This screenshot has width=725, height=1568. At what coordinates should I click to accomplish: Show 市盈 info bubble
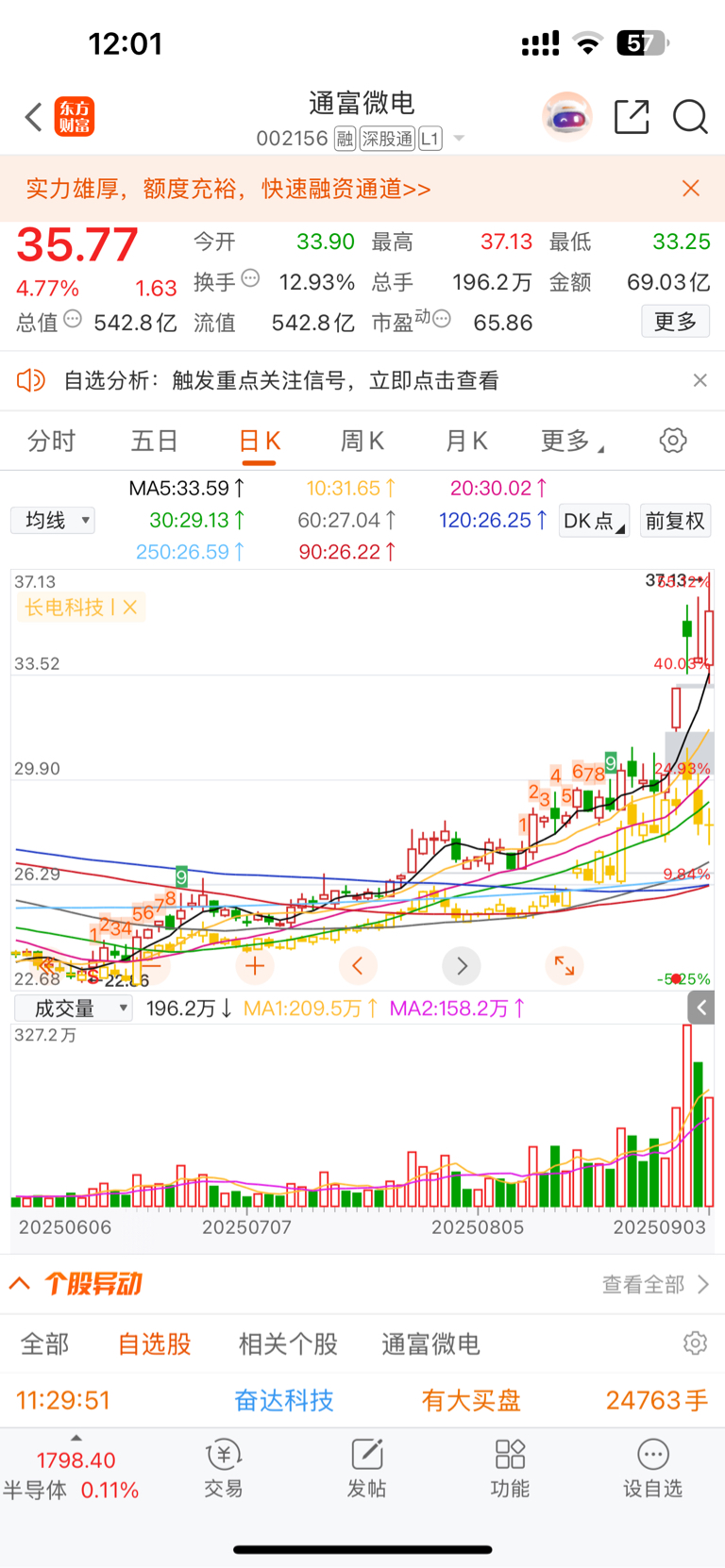(x=441, y=319)
